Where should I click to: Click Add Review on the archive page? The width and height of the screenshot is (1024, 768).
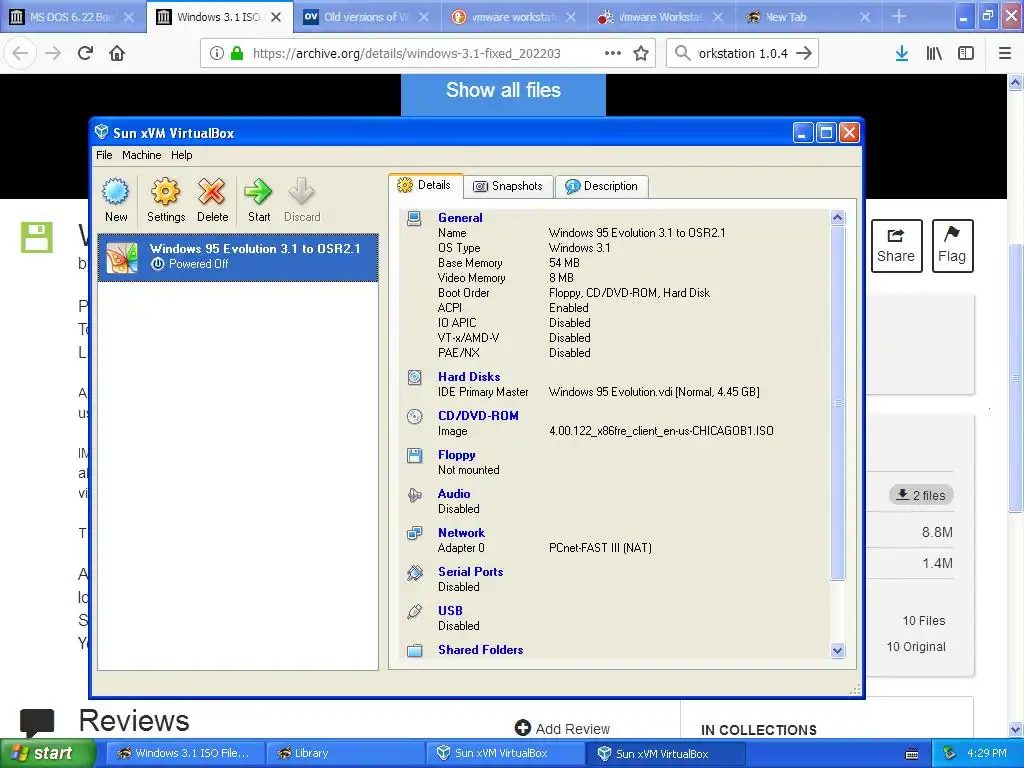point(562,728)
